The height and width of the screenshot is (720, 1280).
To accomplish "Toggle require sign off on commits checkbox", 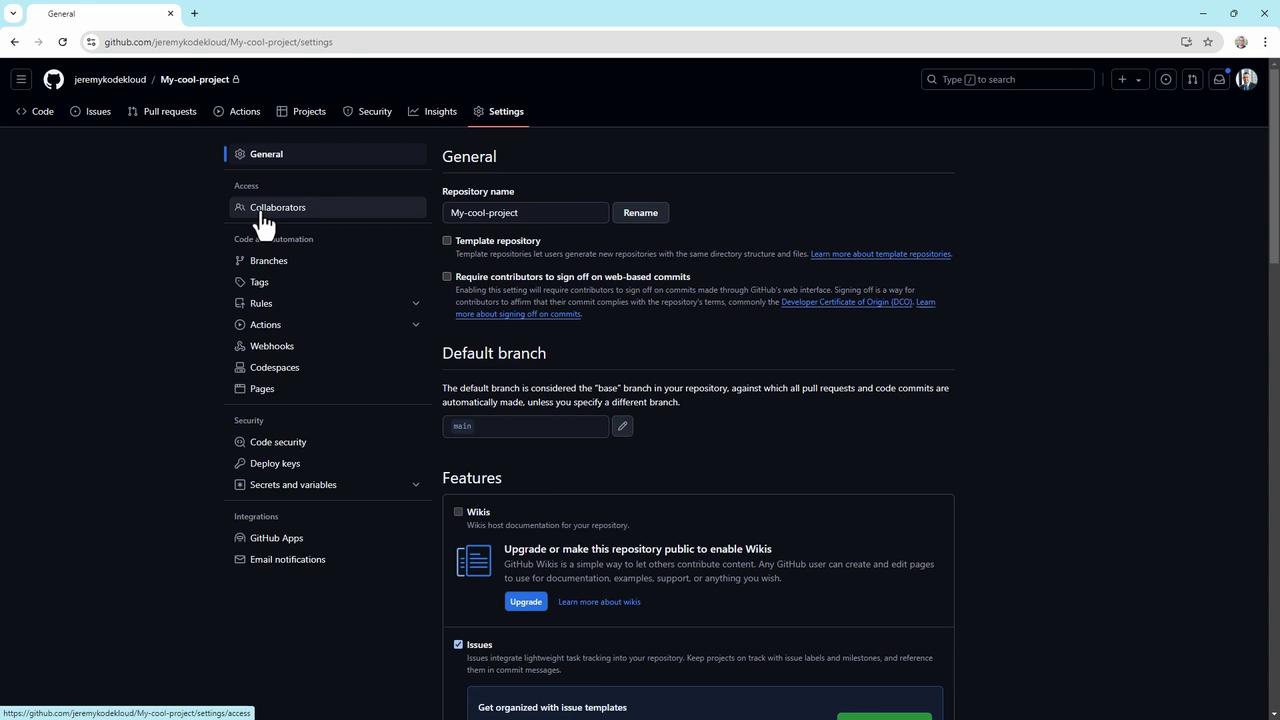I will coord(447,277).
